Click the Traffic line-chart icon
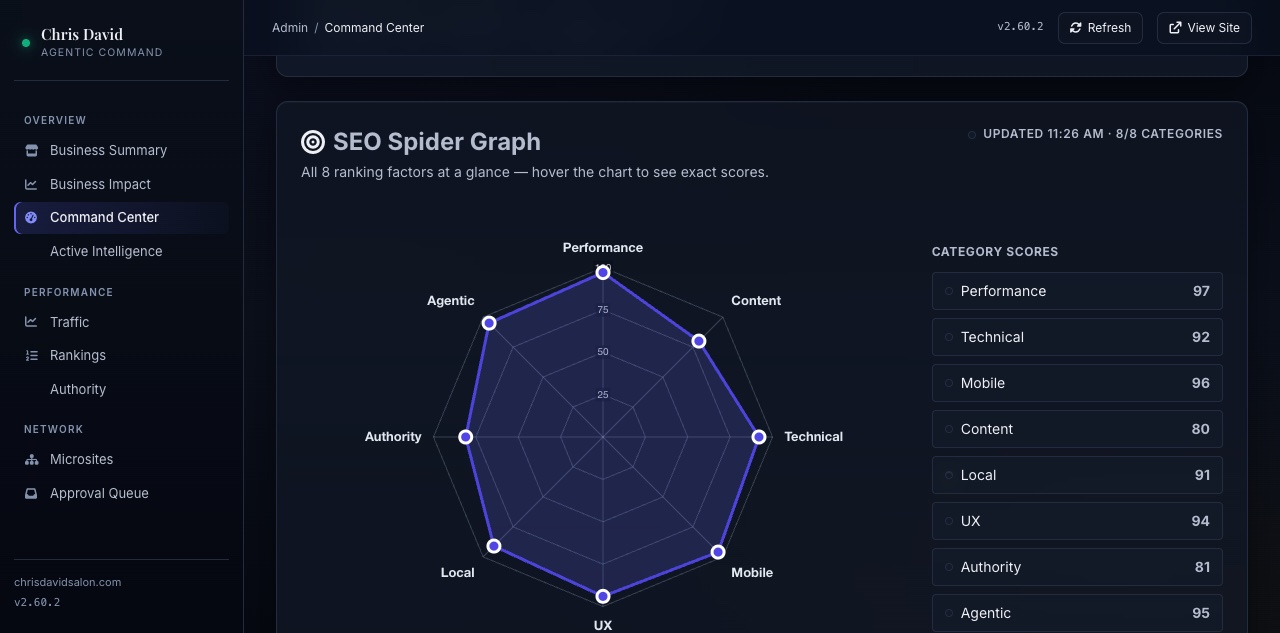Image resolution: width=1280 pixels, height=633 pixels. [31, 322]
